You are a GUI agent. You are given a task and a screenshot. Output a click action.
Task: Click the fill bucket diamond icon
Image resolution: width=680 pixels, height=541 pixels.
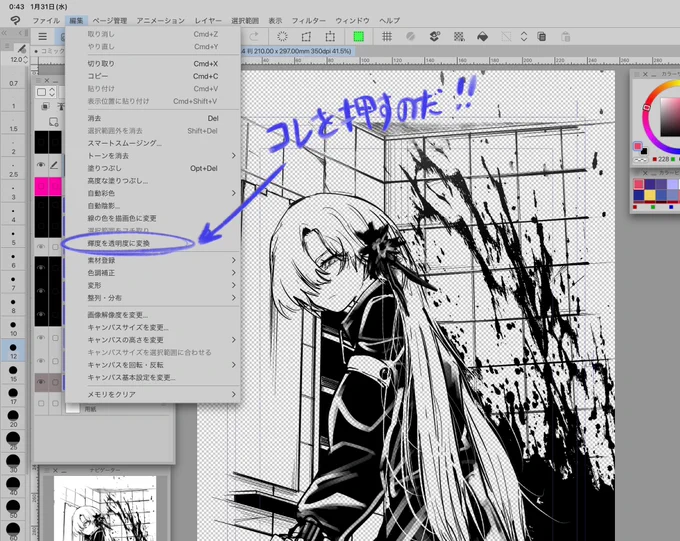tap(482, 37)
